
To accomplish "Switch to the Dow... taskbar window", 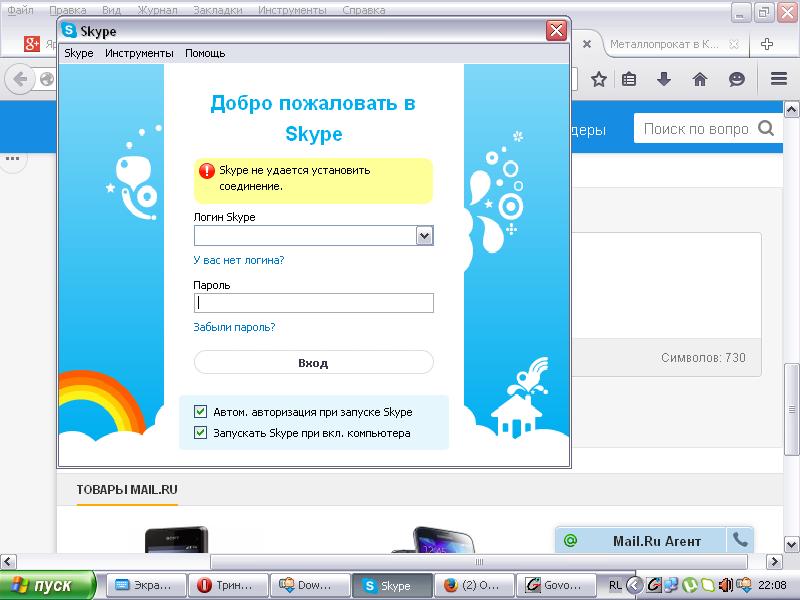I will point(310,585).
